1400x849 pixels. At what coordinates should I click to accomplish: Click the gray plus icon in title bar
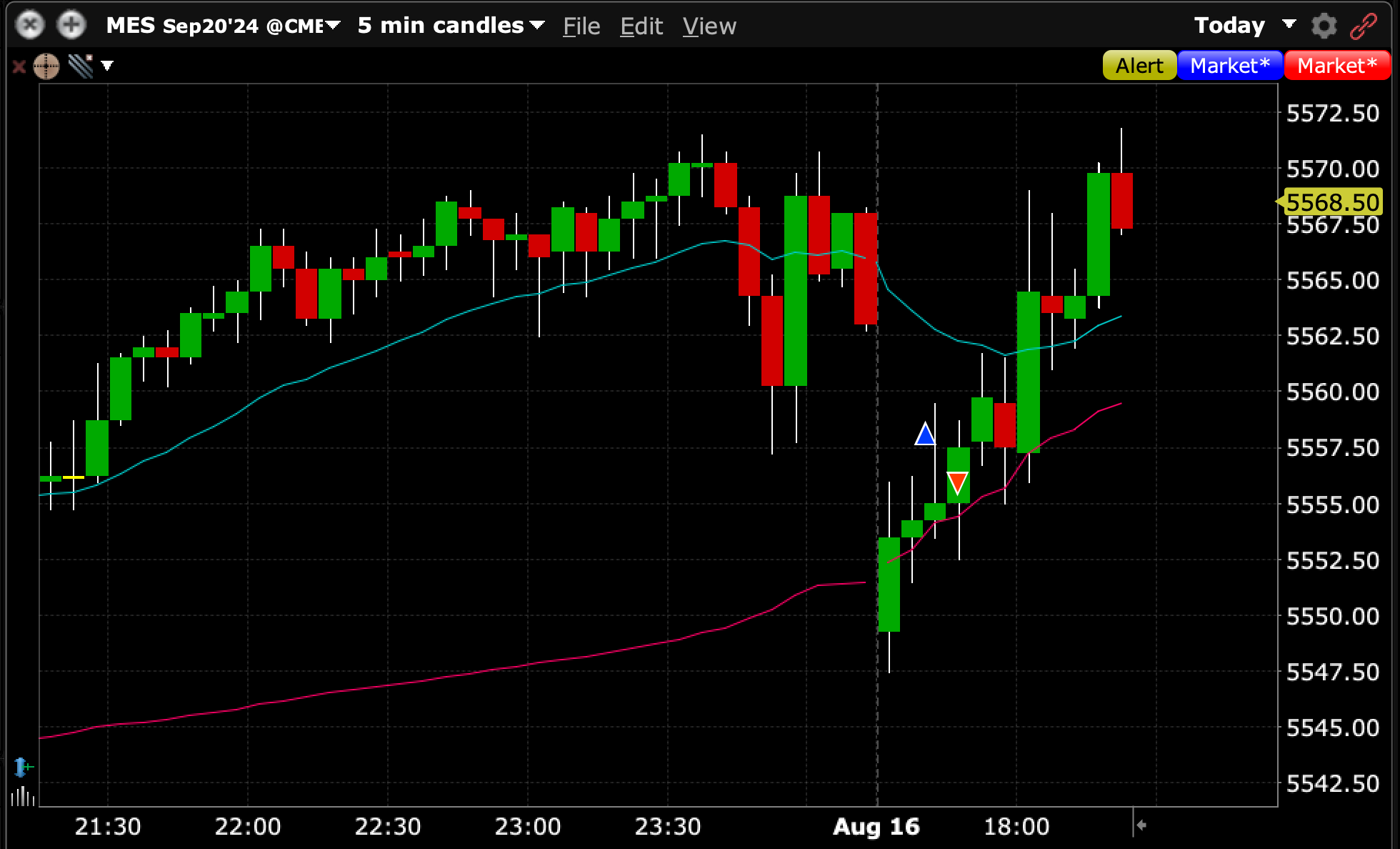pos(71,26)
